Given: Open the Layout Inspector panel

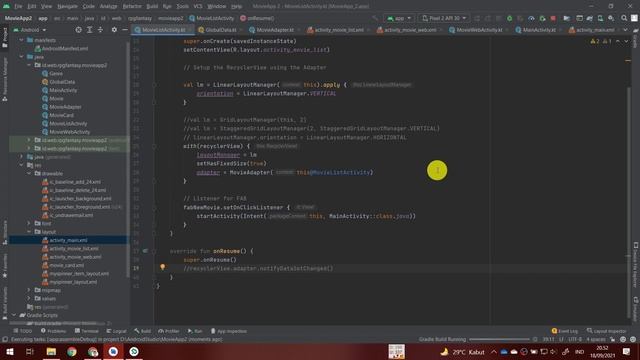Looking at the screenshot, I should click(x=607, y=331).
